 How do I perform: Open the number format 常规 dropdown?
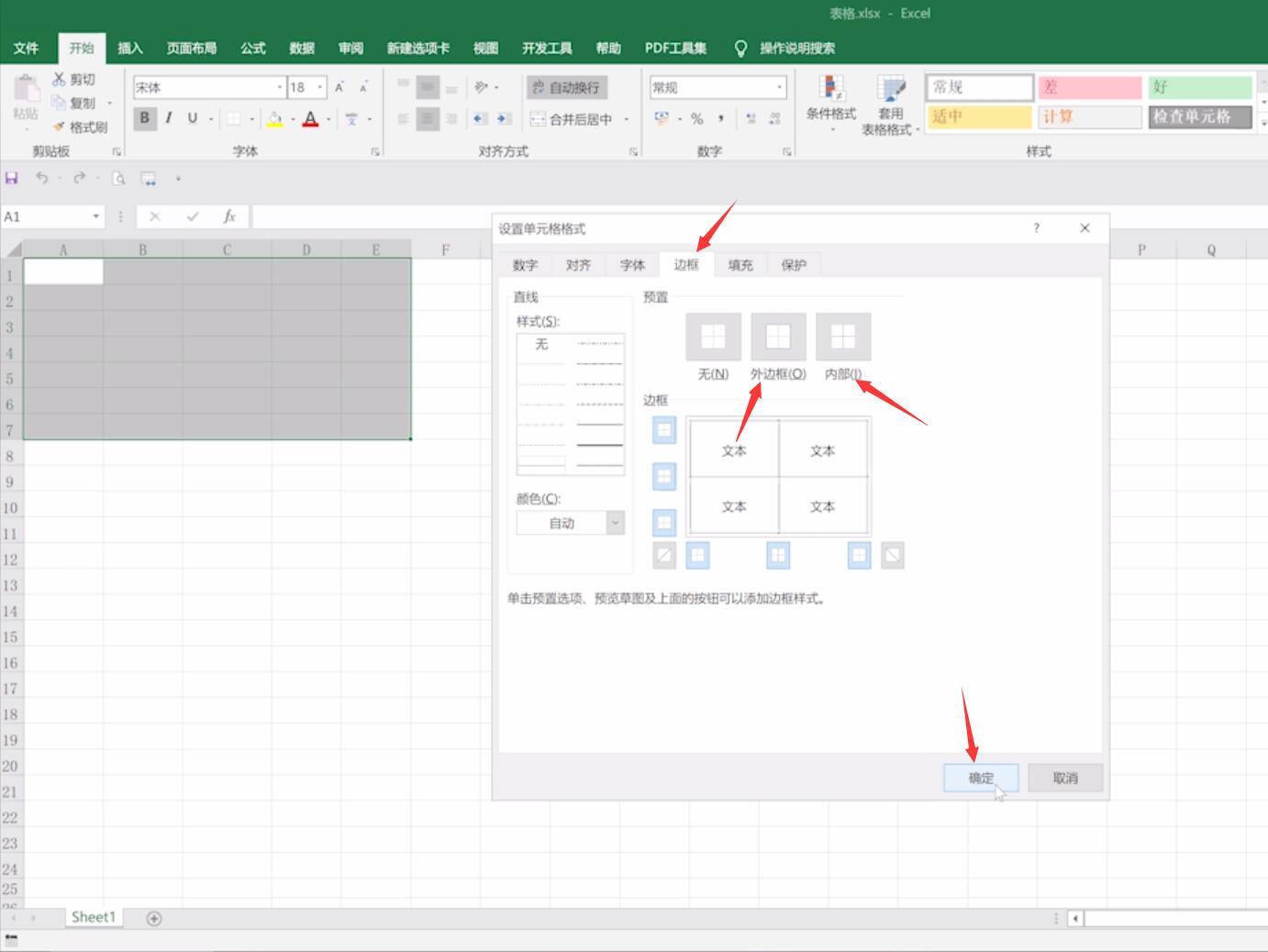pyautogui.click(x=780, y=87)
